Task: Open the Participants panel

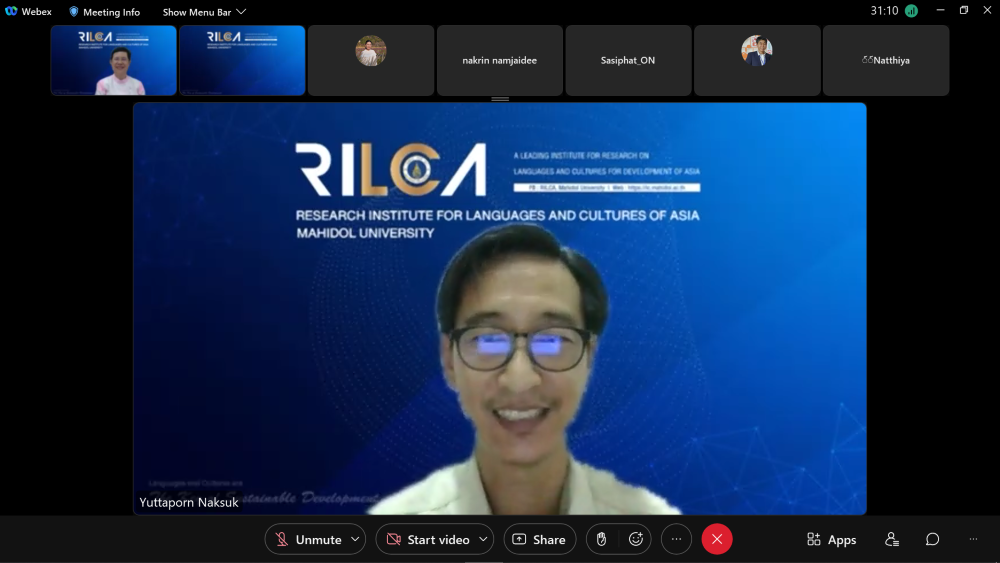Action: coord(892,539)
